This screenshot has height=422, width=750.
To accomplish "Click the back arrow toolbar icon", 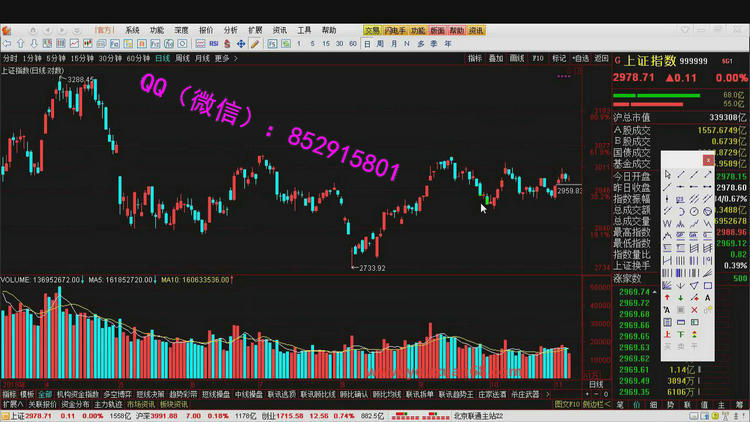I will 7,44.
